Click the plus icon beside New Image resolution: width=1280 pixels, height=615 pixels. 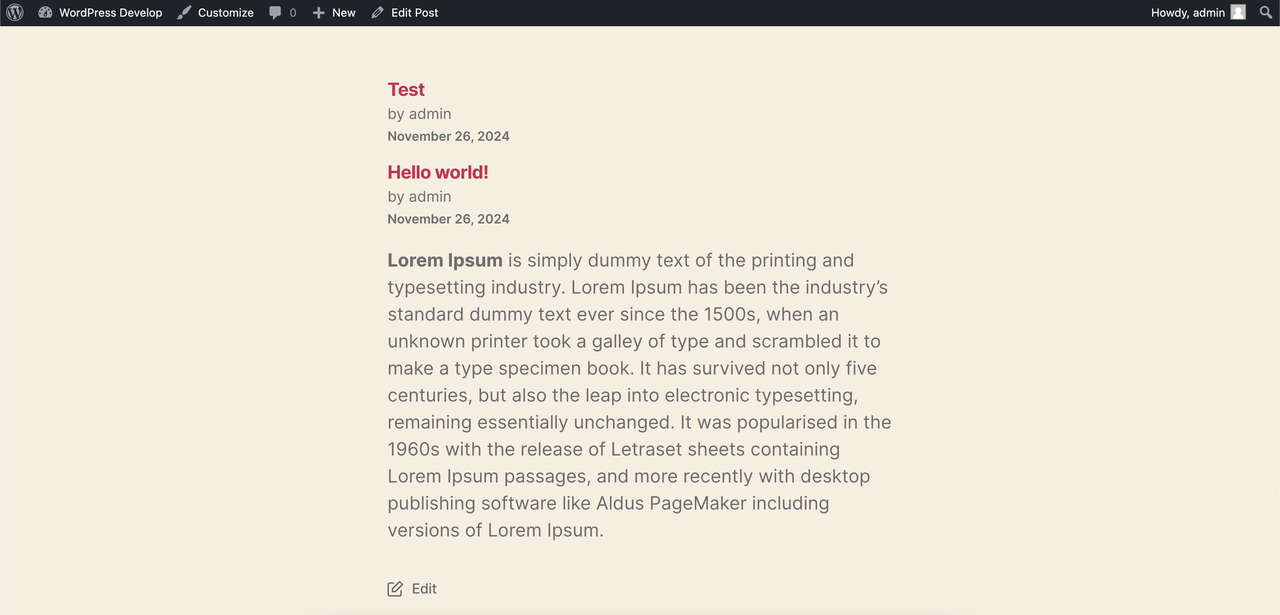click(x=318, y=13)
